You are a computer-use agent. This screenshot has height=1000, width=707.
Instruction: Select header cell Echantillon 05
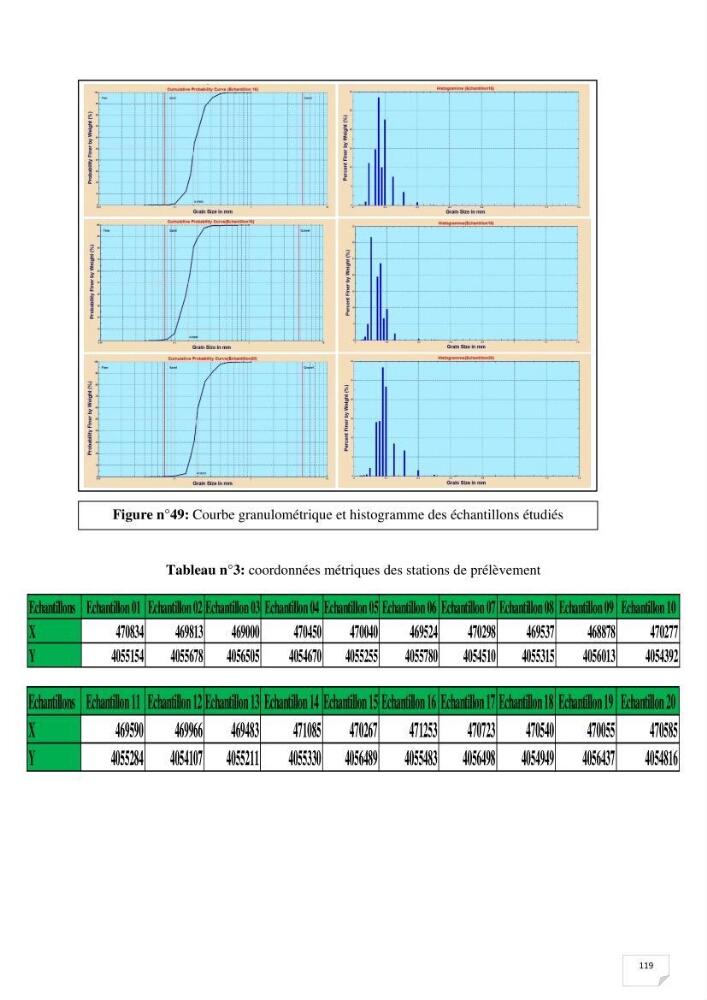351,607
